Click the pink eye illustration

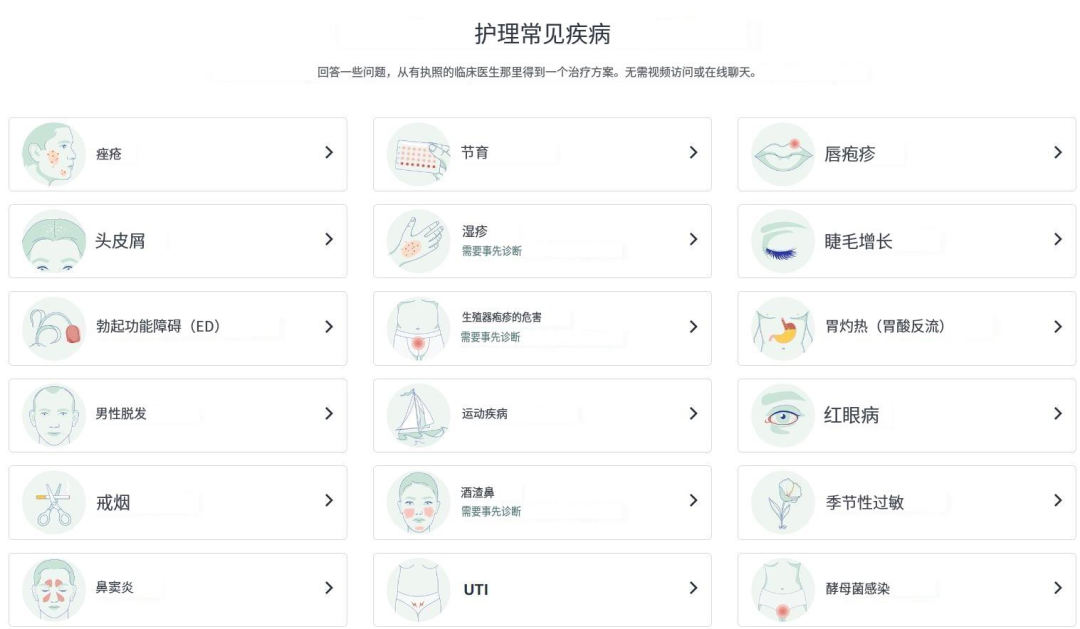pyautogui.click(x=782, y=415)
